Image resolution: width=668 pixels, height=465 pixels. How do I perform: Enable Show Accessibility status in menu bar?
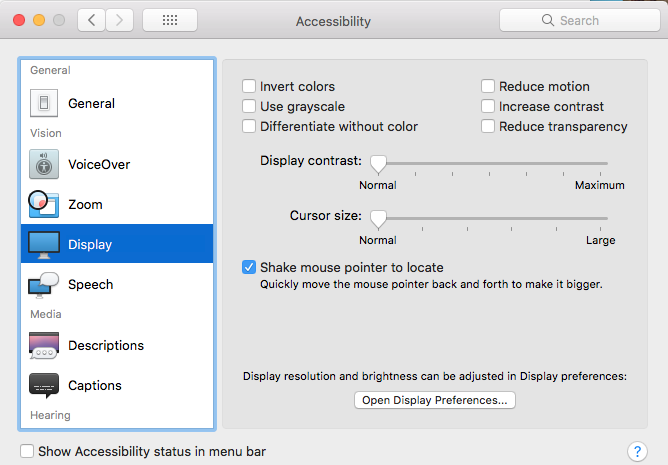[x=27, y=452]
